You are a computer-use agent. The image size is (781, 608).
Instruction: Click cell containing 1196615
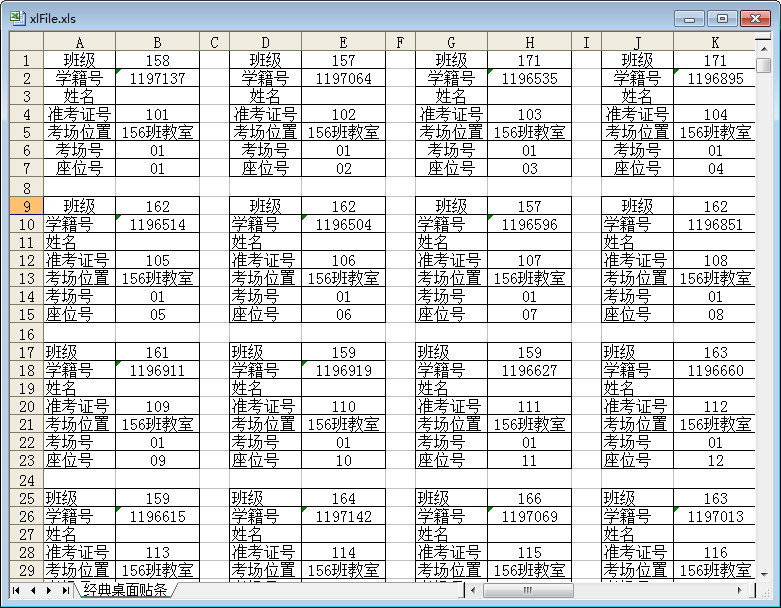tap(157, 516)
